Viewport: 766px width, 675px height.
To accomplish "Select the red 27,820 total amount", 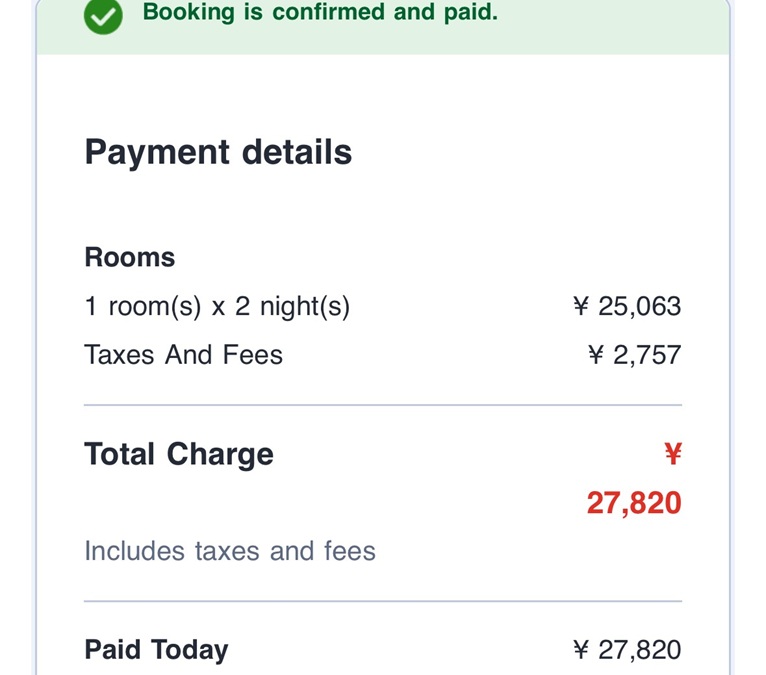I will [634, 502].
